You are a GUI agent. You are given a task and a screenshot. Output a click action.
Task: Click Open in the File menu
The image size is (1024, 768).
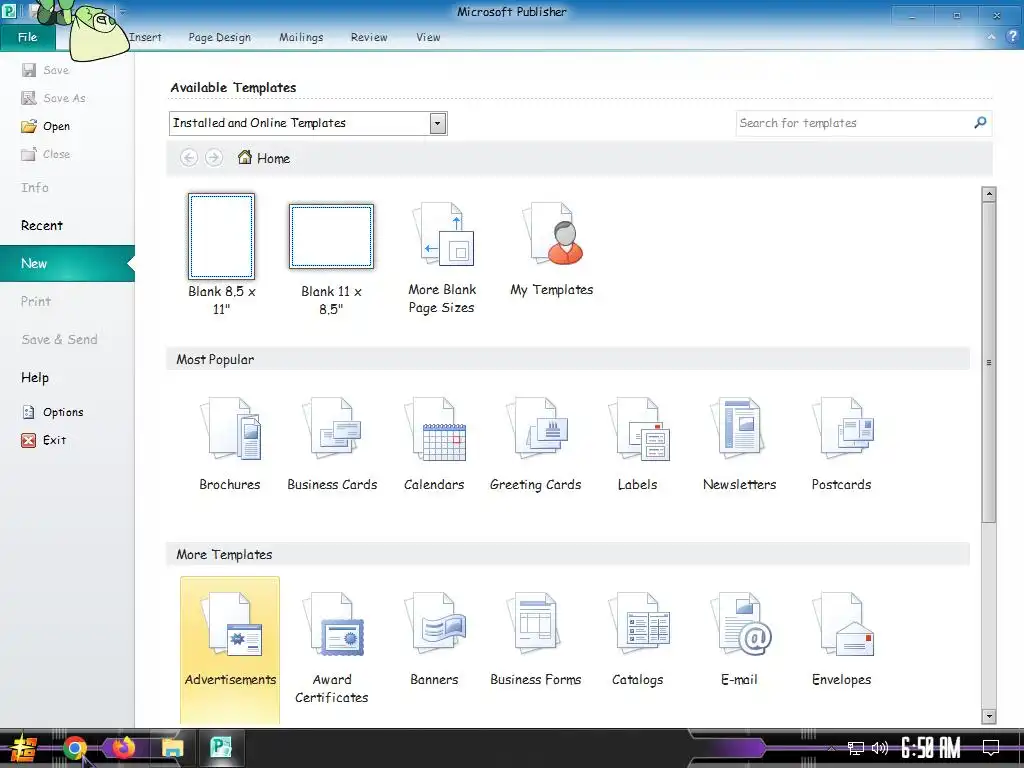tap(46, 126)
